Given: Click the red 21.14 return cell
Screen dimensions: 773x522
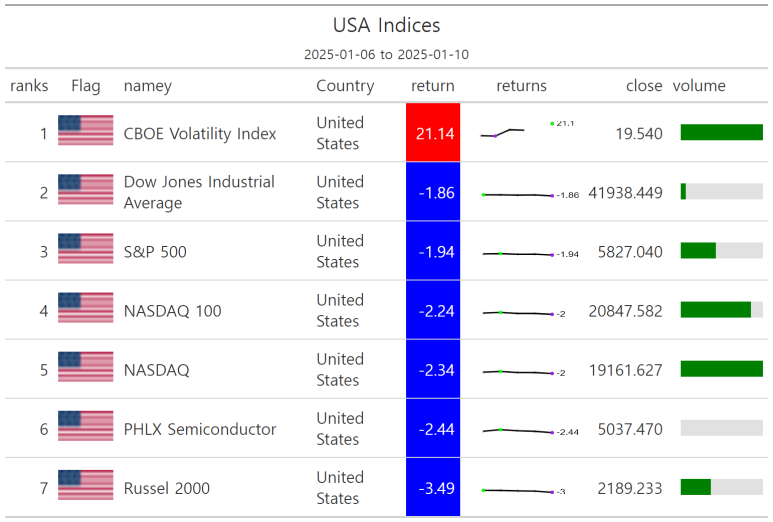Looking at the screenshot, I should (x=433, y=133).
